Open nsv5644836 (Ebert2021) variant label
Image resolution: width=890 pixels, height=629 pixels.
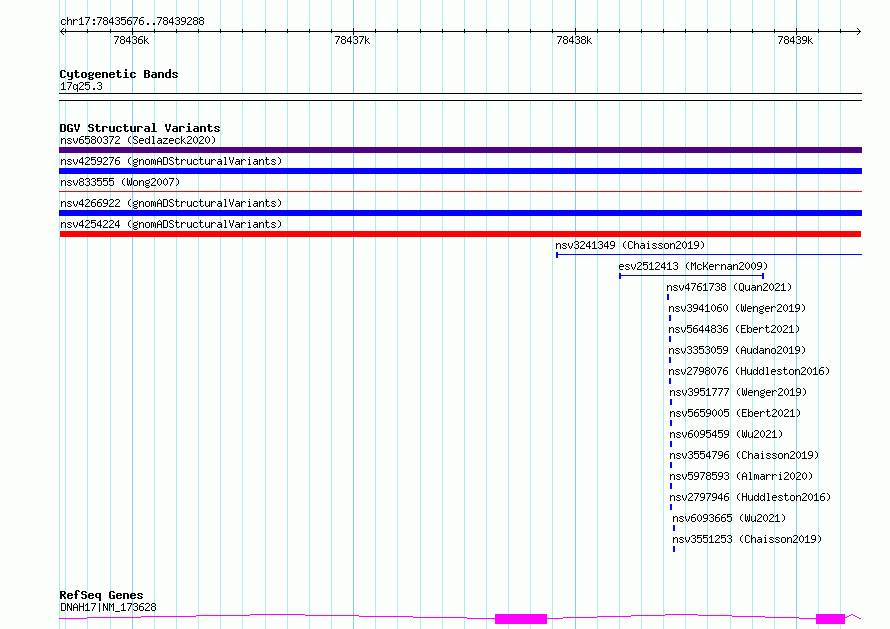click(734, 329)
